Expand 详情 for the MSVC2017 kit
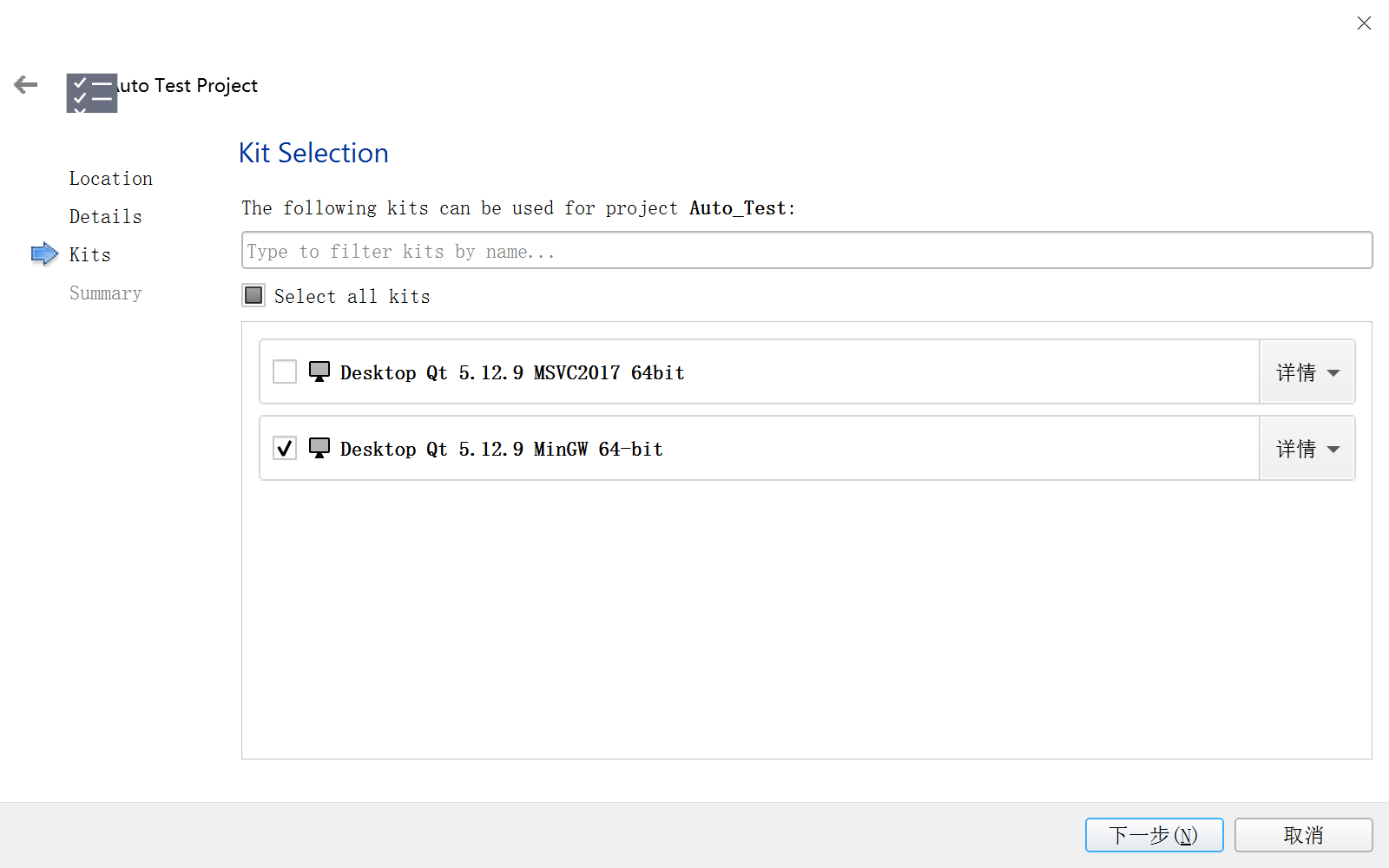The height and width of the screenshot is (868, 1389). tap(1307, 372)
